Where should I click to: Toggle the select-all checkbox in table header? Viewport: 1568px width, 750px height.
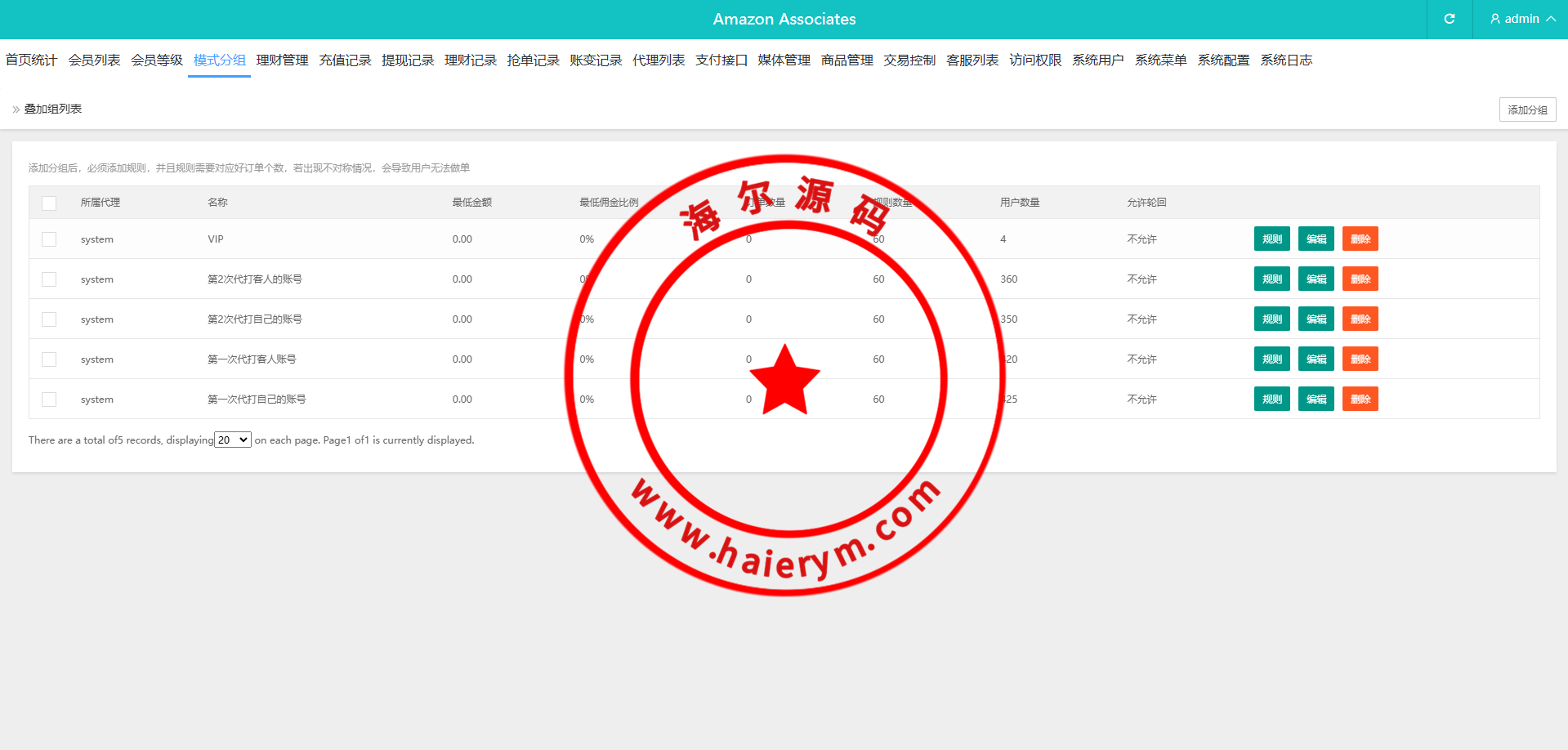click(49, 203)
